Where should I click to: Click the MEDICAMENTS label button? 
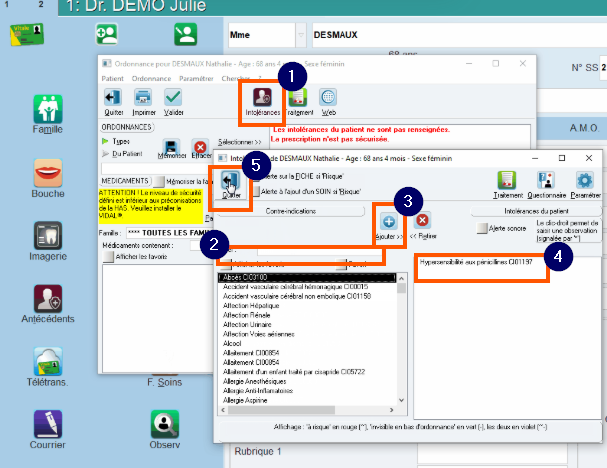(x=125, y=181)
